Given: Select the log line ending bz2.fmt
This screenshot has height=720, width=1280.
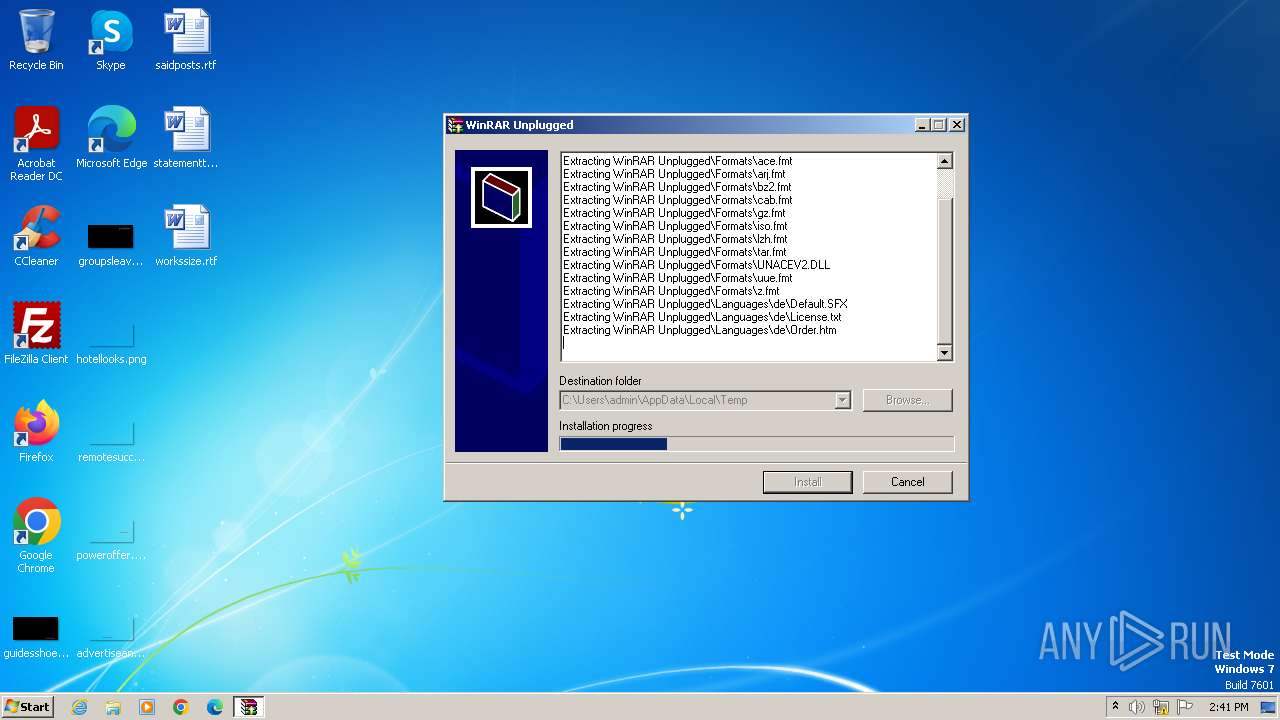Looking at the screenshot, I should point(677,187).
